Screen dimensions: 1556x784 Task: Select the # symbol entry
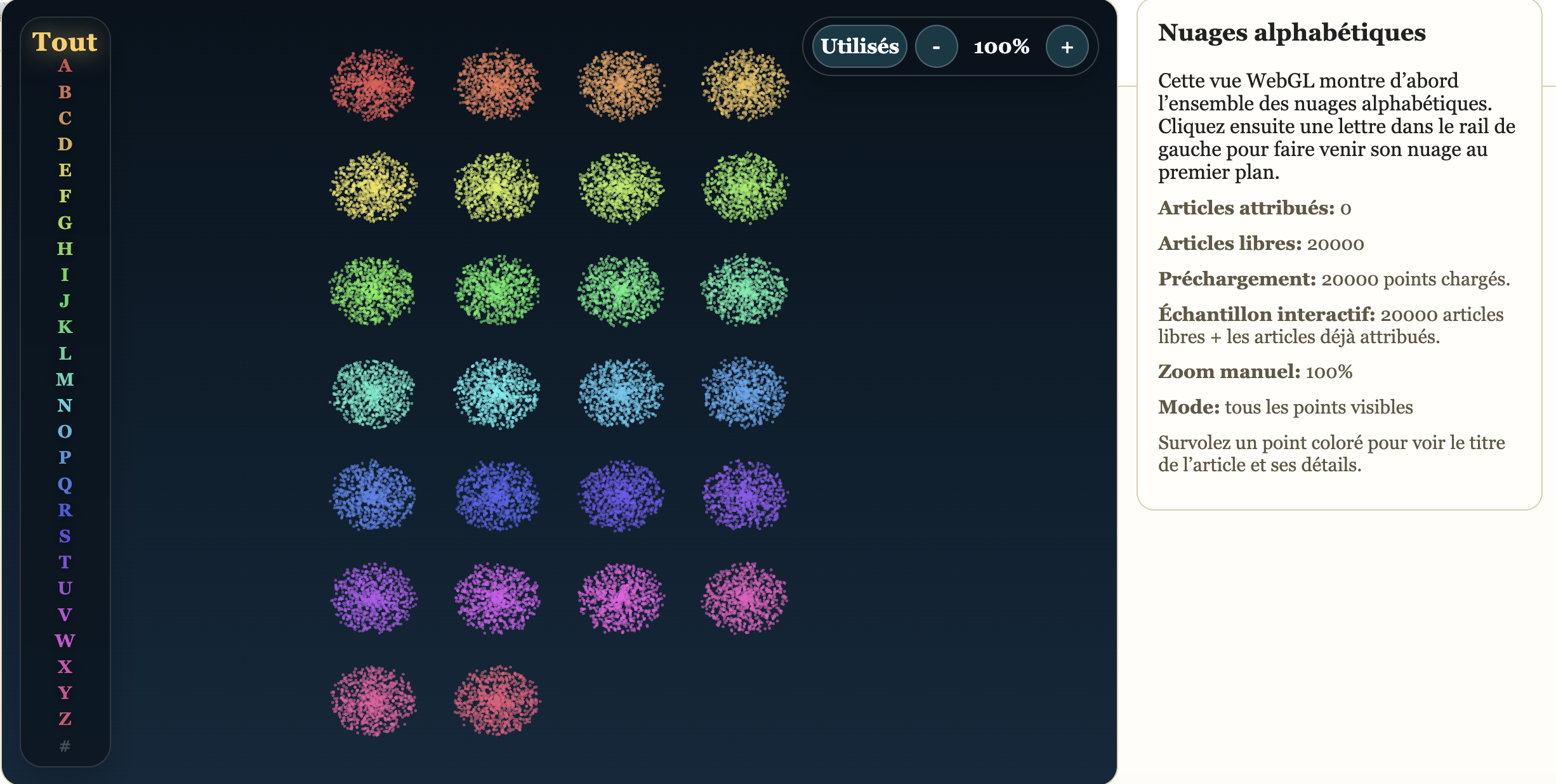(65, 746)
